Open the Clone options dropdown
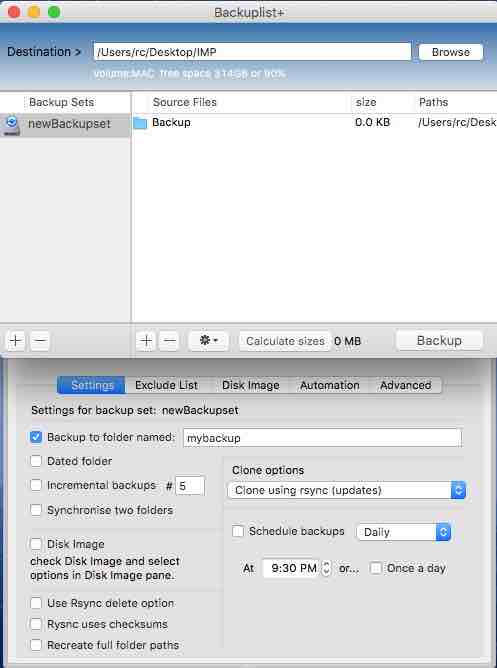This screenshot has height=668, width=497. point(347,490)
